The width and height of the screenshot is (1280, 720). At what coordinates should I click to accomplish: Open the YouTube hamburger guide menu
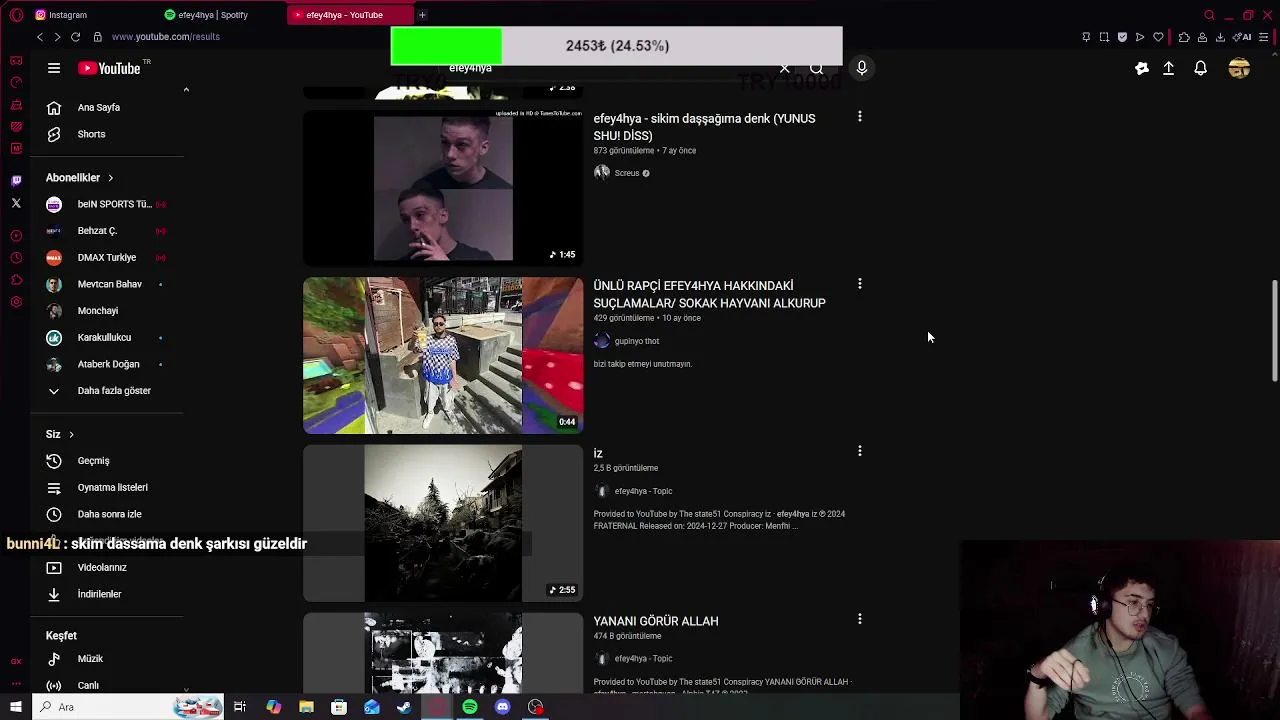coord(54,68)
